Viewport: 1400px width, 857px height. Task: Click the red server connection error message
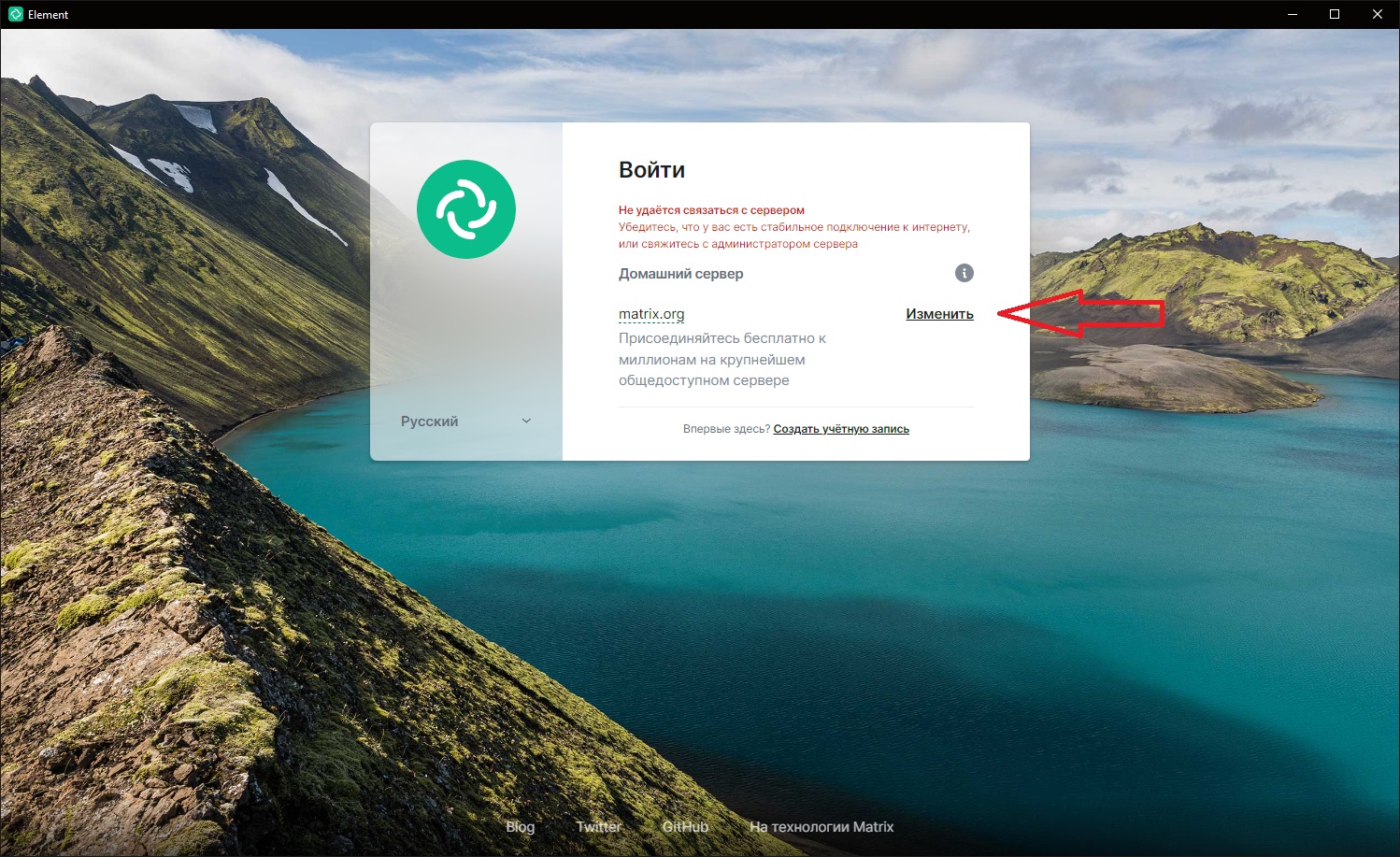[794, 227]
